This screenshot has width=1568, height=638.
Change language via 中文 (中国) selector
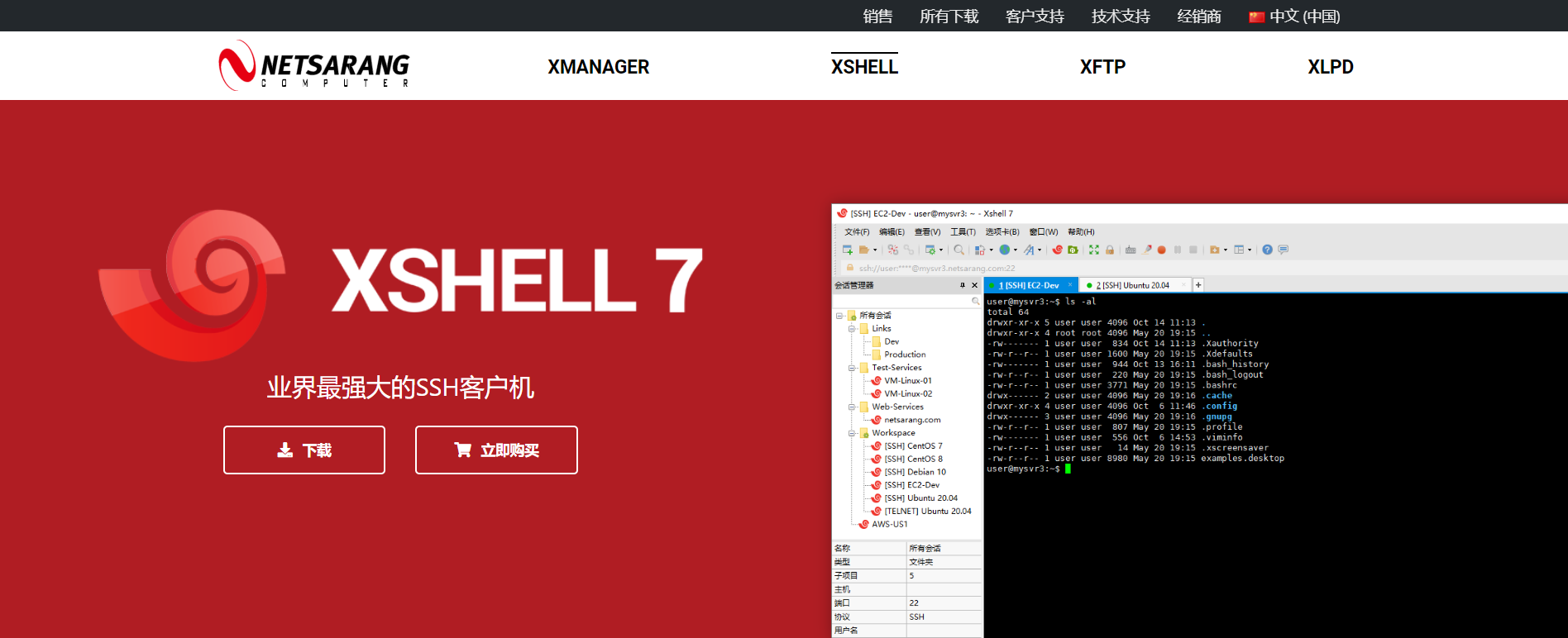(x=1294, y=17)
